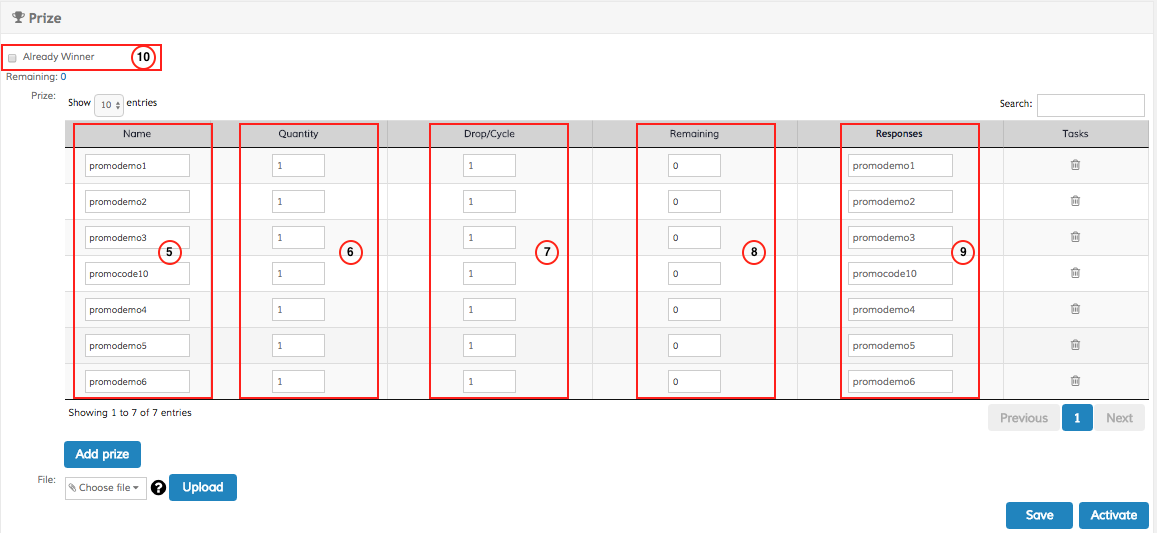Screen dimensions: 1157x533
Task: Focus the Search input field
Action: (1090, 105)
